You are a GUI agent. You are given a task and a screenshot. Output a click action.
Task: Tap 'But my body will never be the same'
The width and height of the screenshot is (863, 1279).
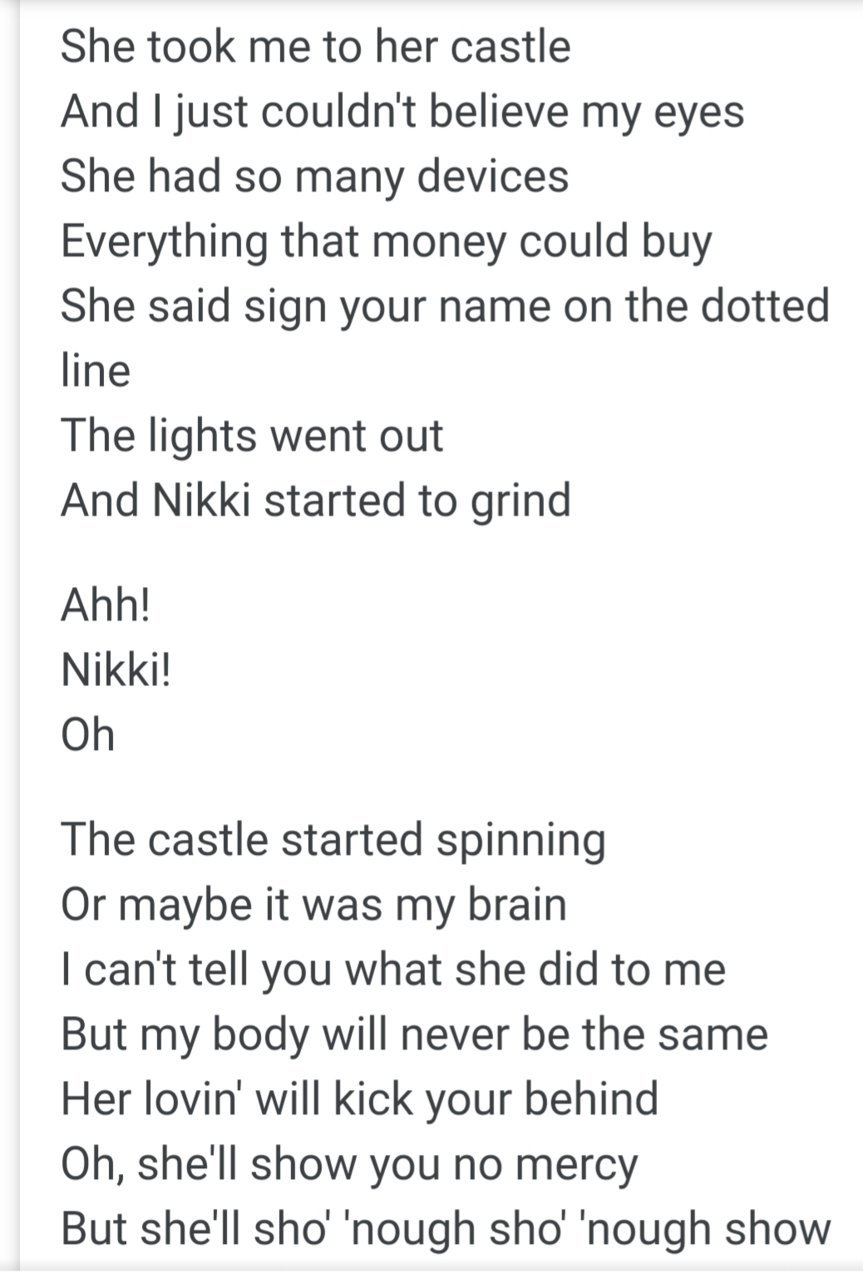(x=414, y=1034)
